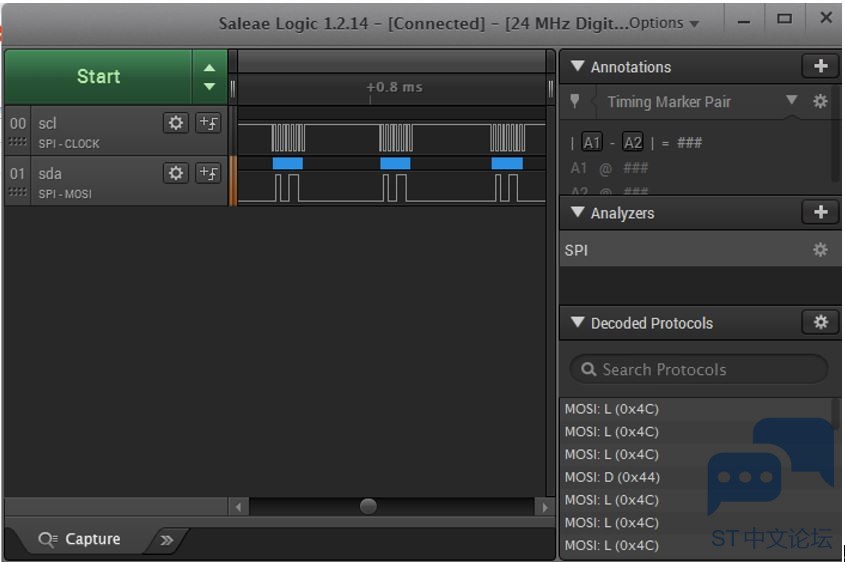Viewport: 845px width, 562px height.
Task: Select first MOSI: L (0x4C) result row
Action: pyautogui.click(x=697, y=409)
